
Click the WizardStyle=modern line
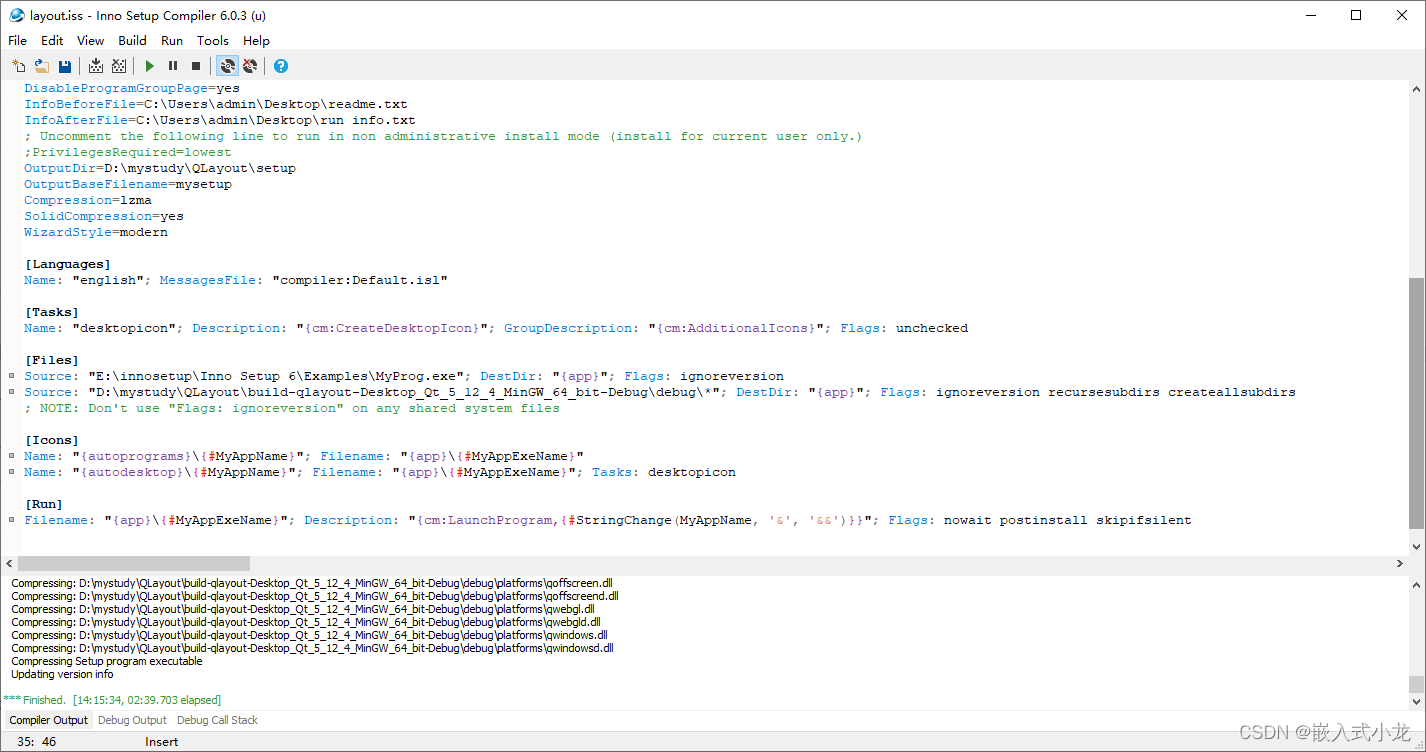(96, 232)
